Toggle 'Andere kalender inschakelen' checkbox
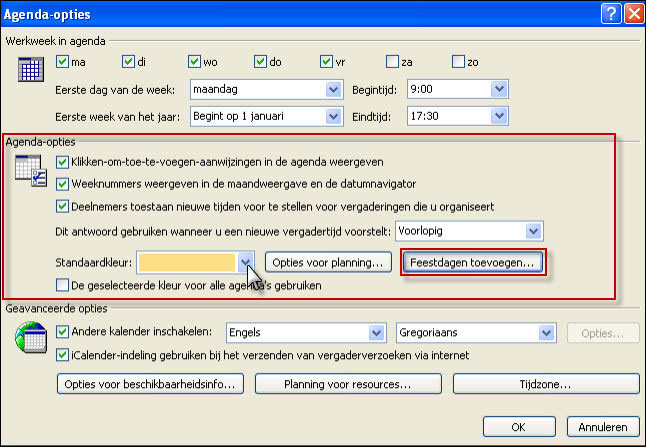646x447 pixels. (x=62, y=332)
